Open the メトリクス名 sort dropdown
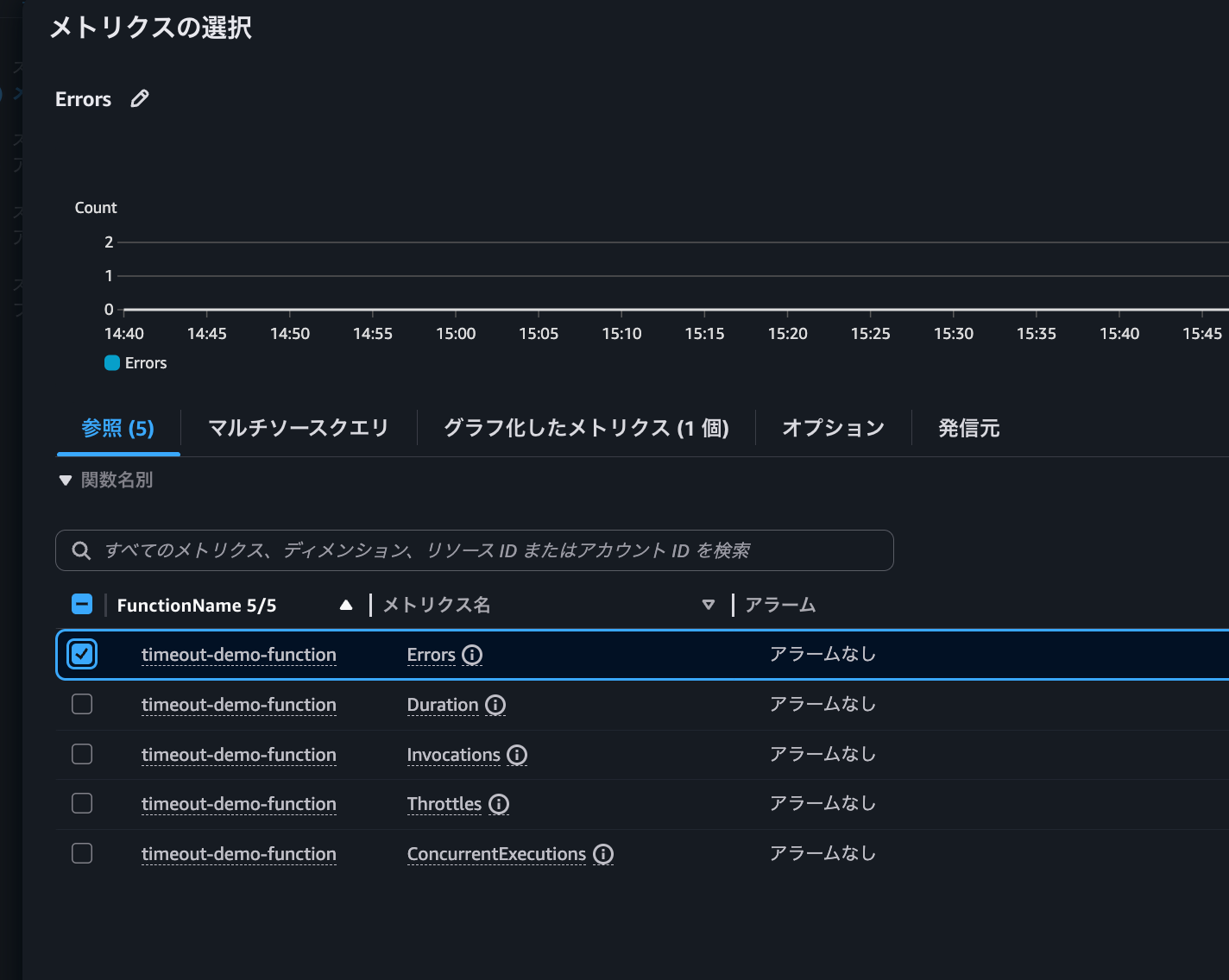The width and height of the screenshot is (1229, 980). tap(708, 605)
